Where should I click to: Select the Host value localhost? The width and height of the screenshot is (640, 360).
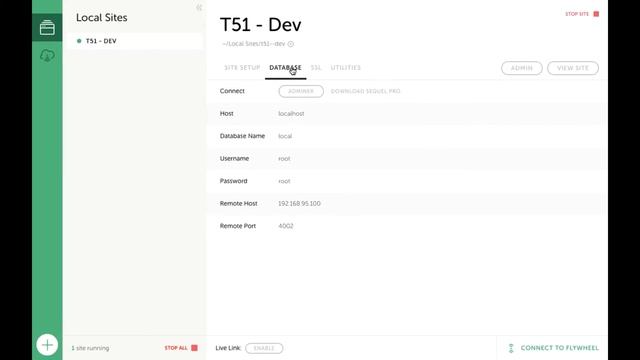coord(291,113)
